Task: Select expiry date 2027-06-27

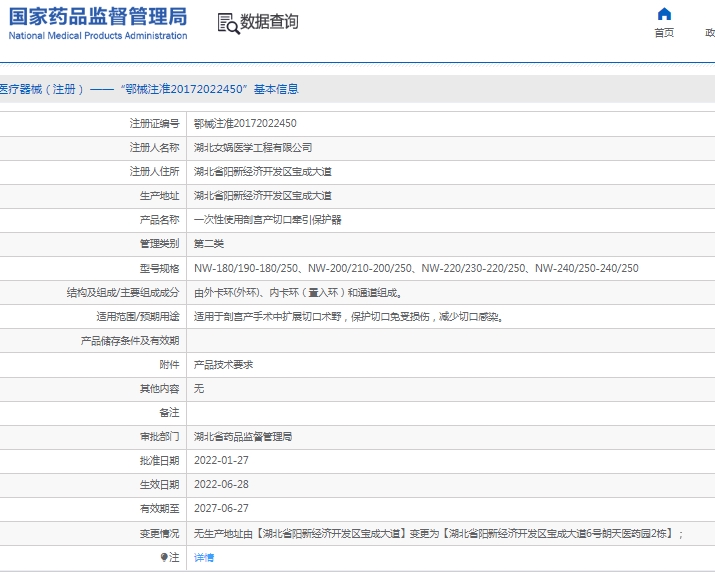Action: tap(221, 508)
